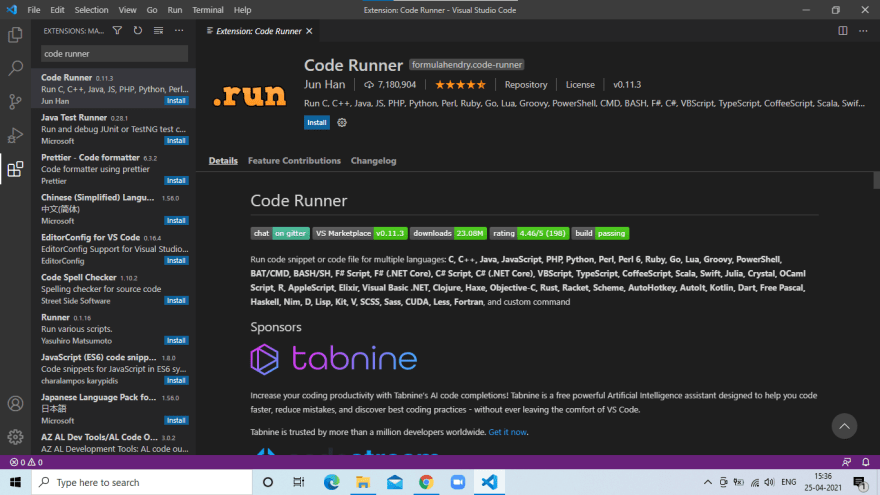880x495 pixels.
Task: Install JavaScript (ES6) code snippets
Action: [176, 381]
